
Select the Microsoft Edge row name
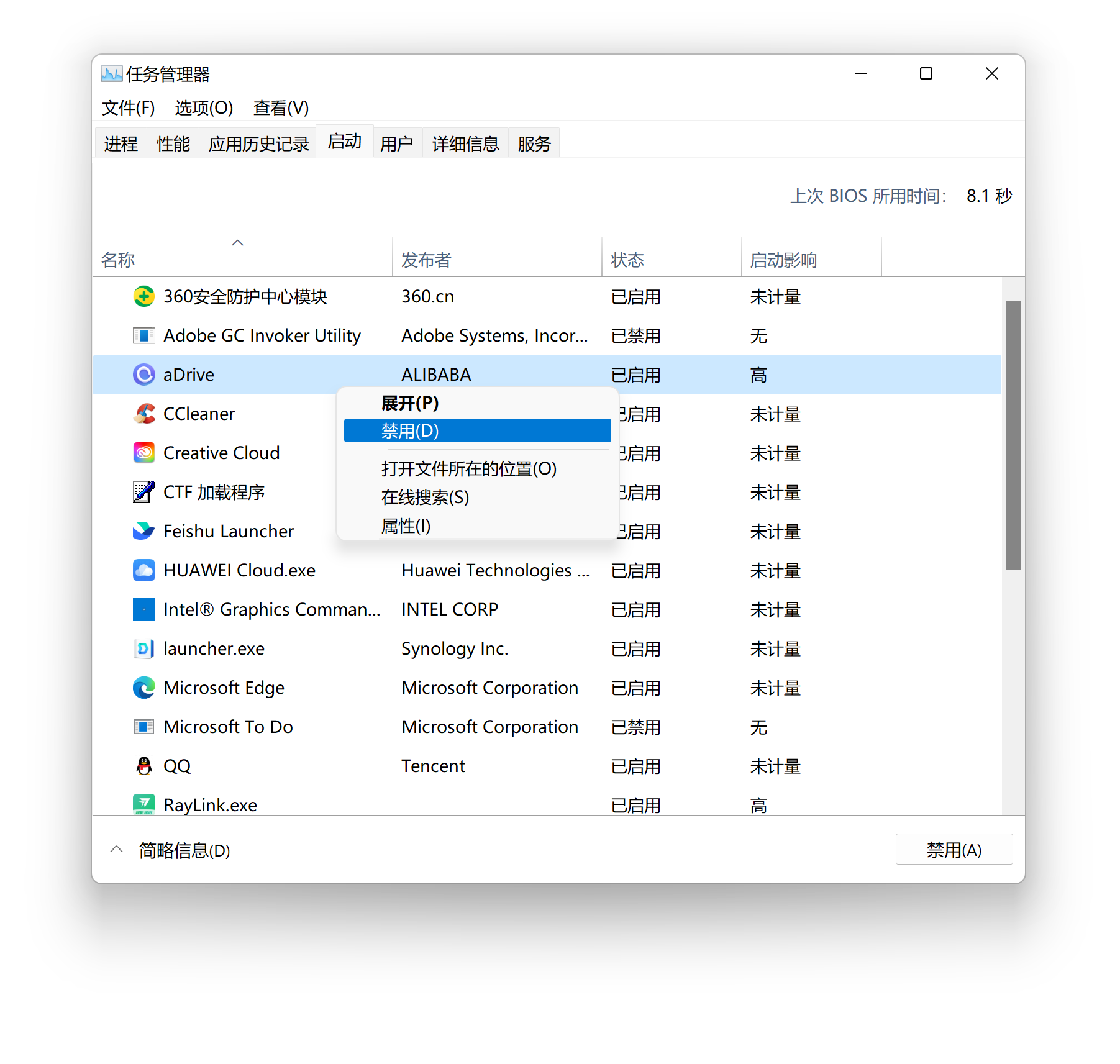224,688
